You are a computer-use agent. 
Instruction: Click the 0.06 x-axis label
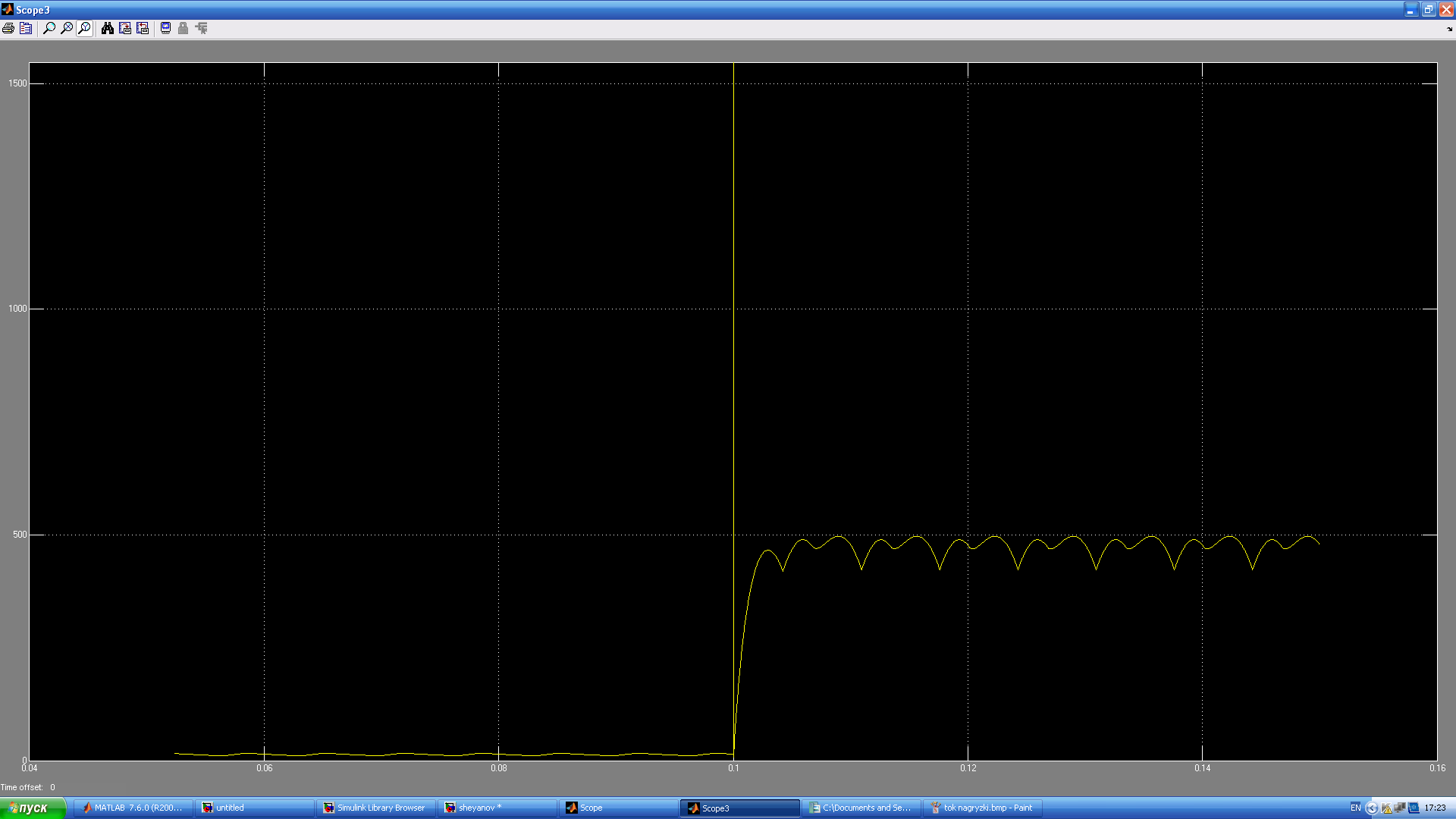tap(264, 768)
